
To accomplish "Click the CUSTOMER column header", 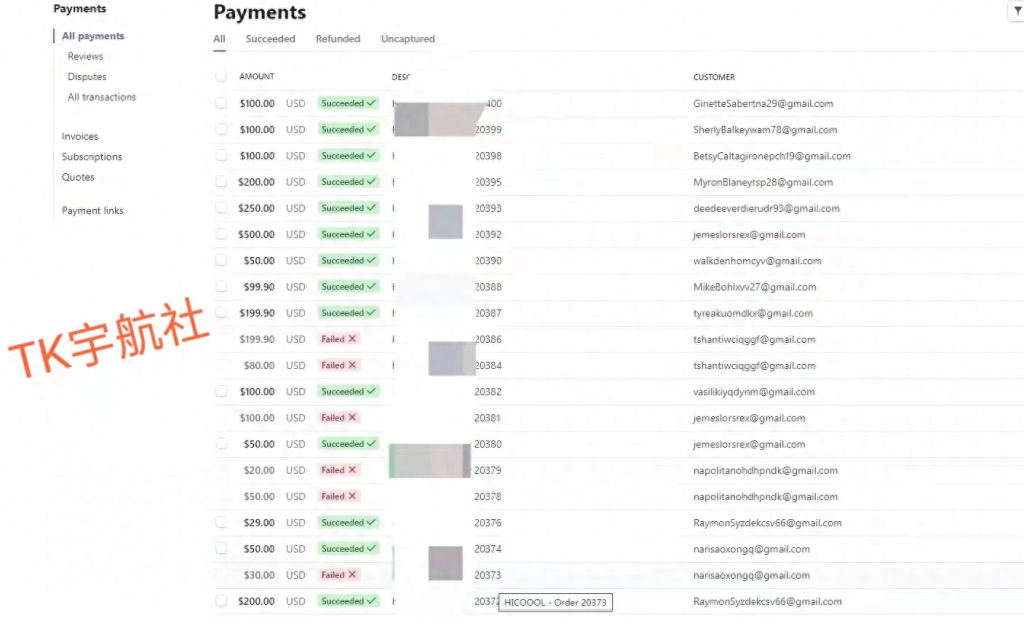I will pyautogui.click(x=714, y=77).
